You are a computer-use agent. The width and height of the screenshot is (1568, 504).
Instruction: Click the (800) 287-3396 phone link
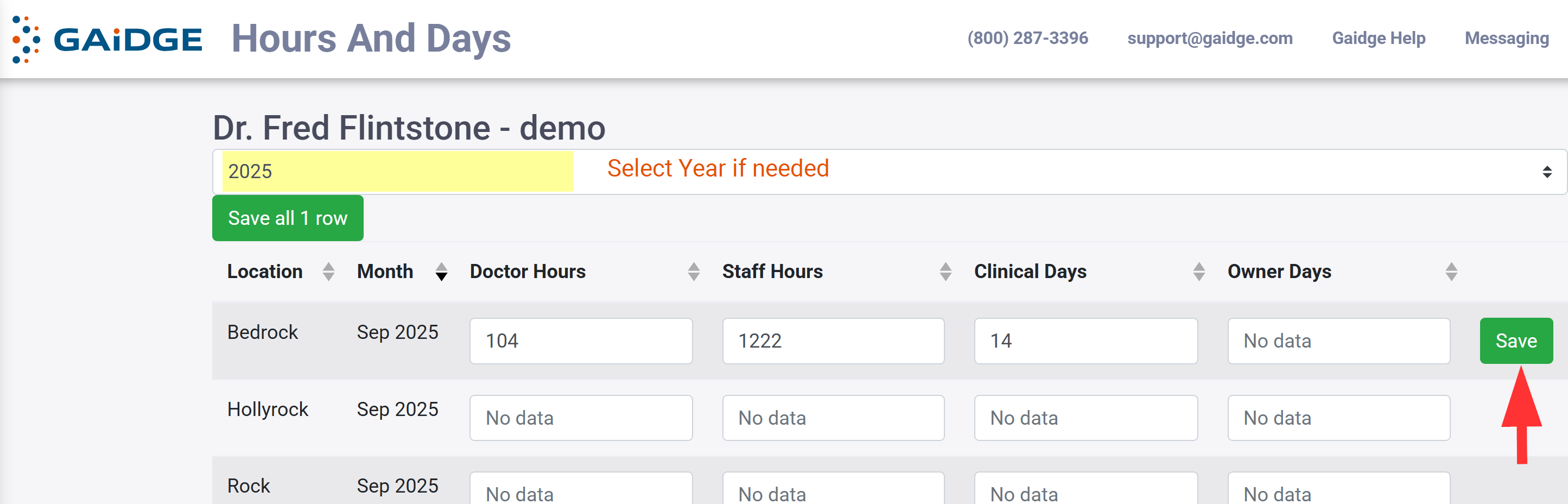[1027, 39]
